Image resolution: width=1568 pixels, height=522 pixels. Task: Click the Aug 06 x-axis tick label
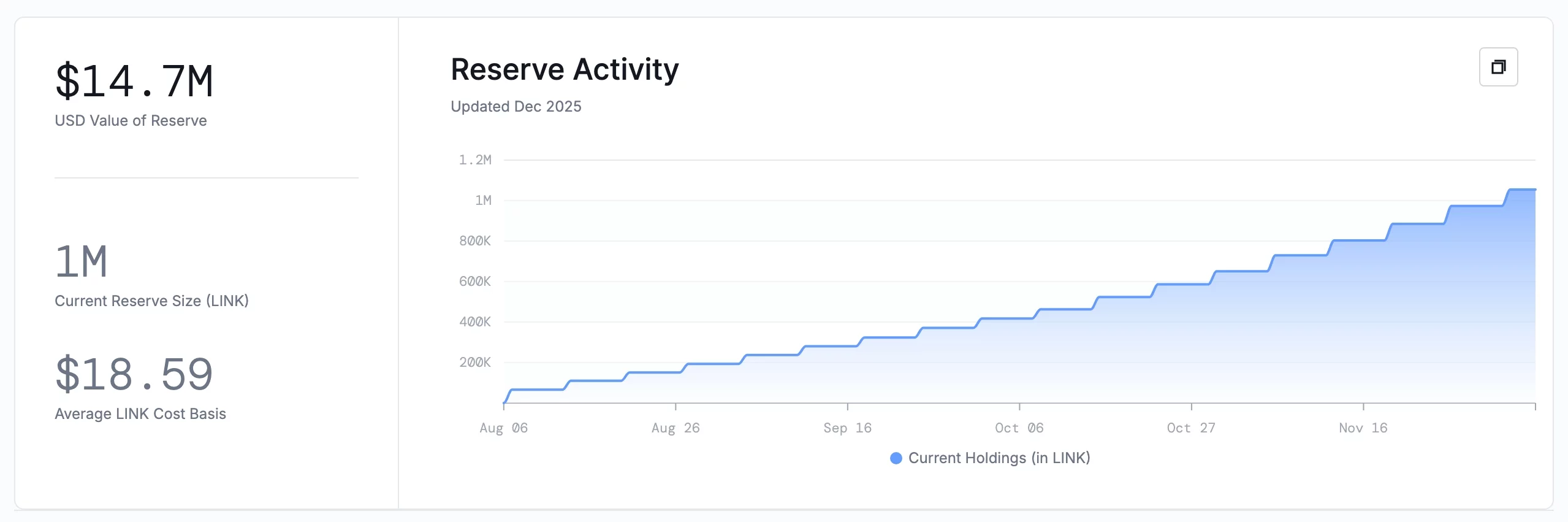coord(503,428)
